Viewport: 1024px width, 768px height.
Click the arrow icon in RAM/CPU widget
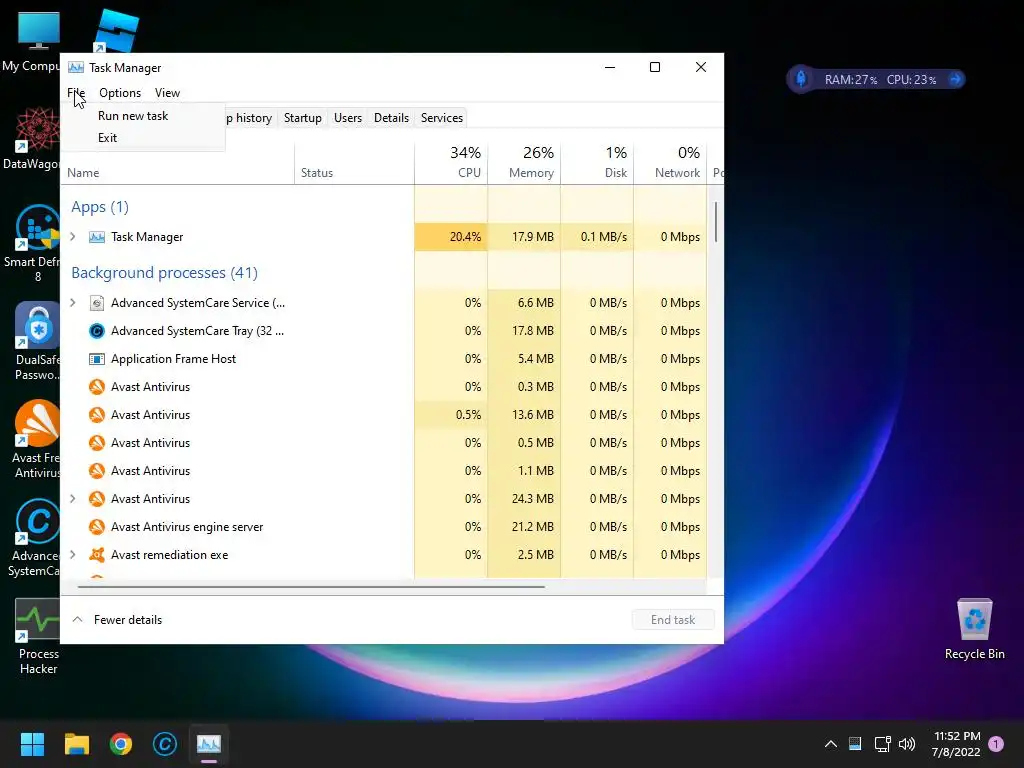click(x=955, y=79)
